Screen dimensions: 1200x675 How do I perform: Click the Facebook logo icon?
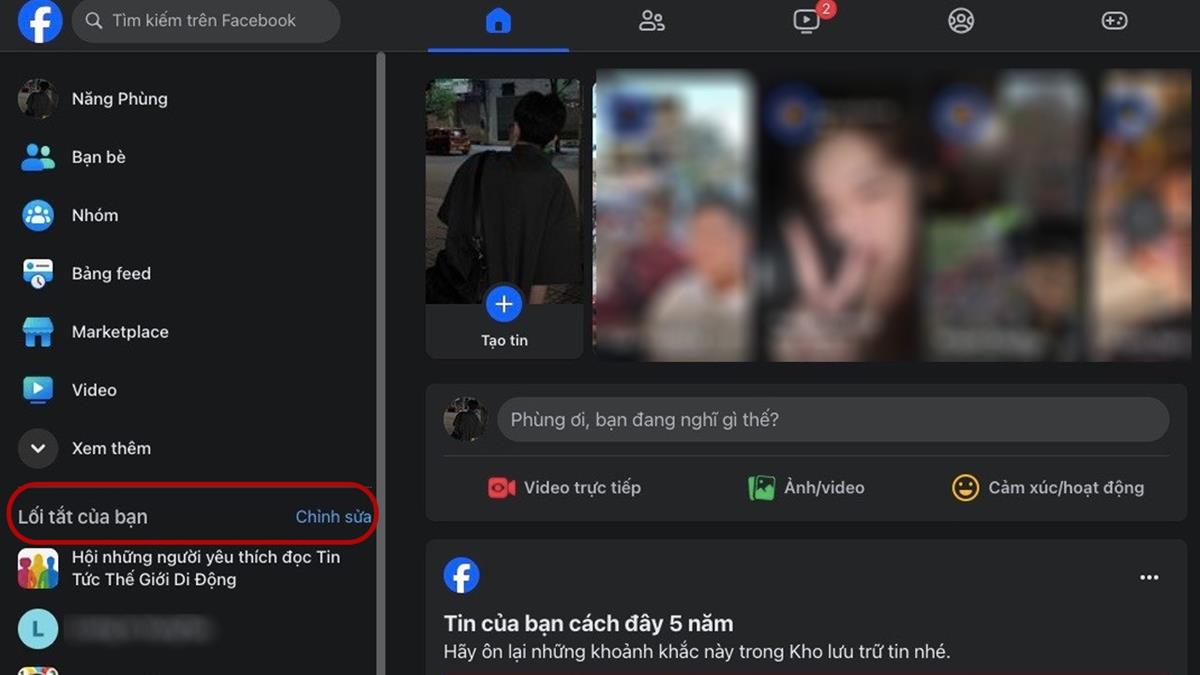pyautogui.click(x=40, y=21)
